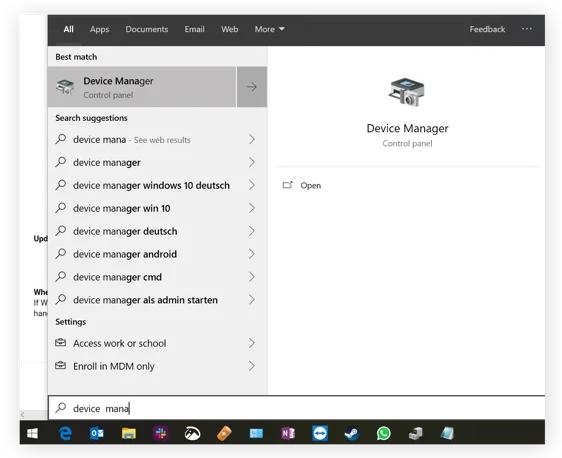Click briefcase icon beside Enroll in MDM only
The height and width of the screenshot is (458, 562).
[61, 366]
